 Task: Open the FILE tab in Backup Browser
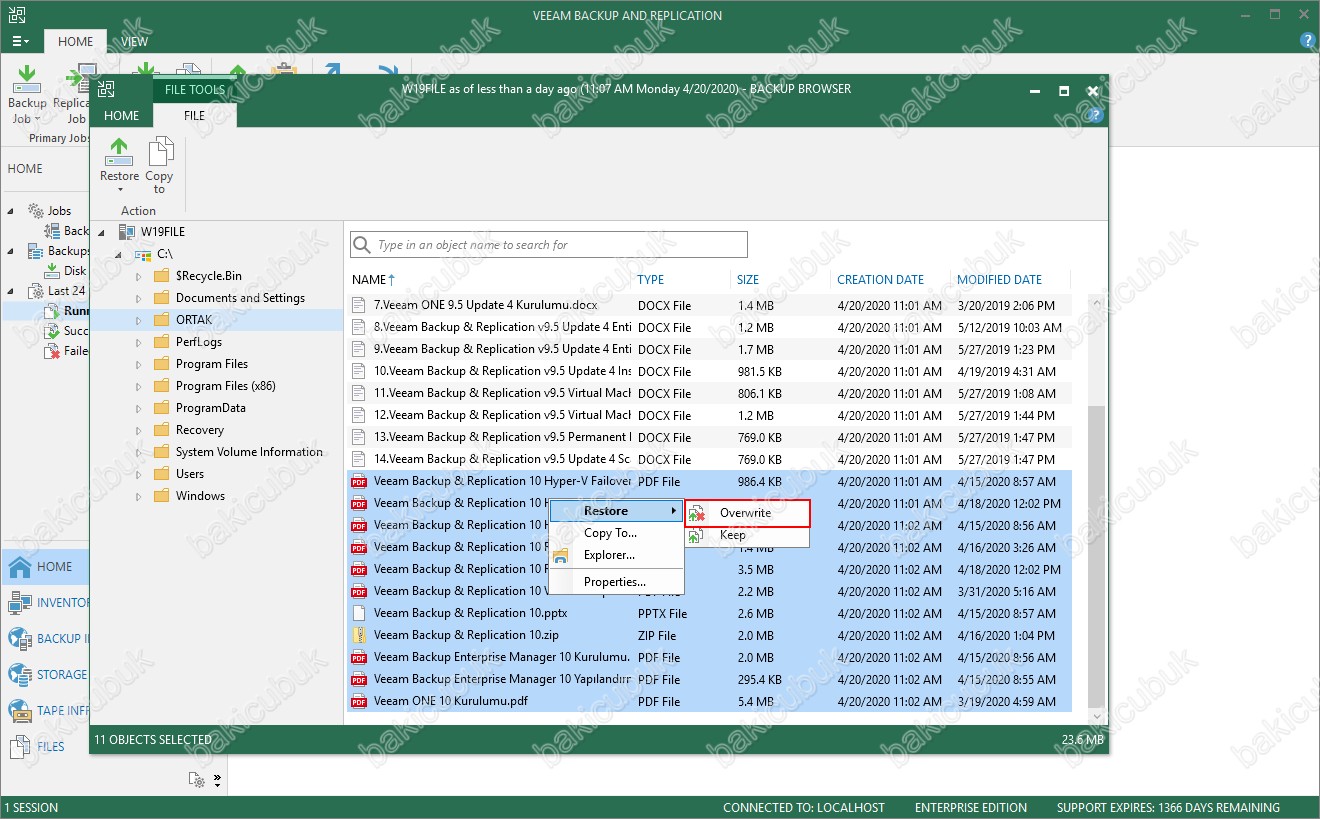click(195, 115)
